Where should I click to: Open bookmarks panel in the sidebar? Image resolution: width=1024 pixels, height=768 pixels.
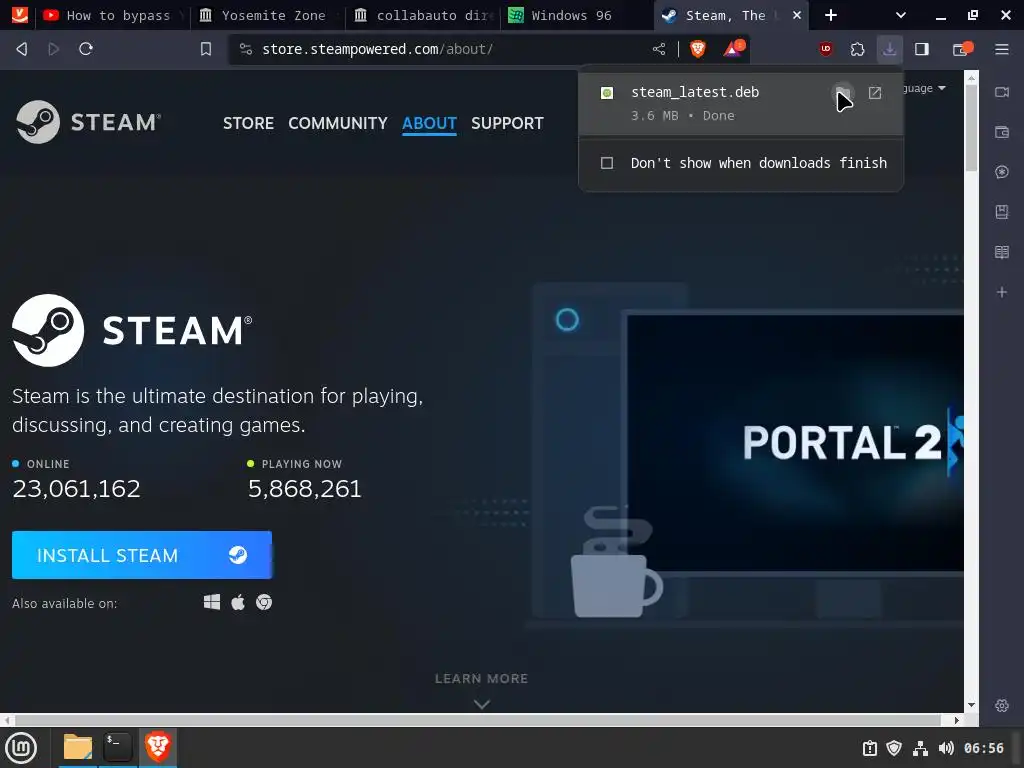coord(1002,212)
